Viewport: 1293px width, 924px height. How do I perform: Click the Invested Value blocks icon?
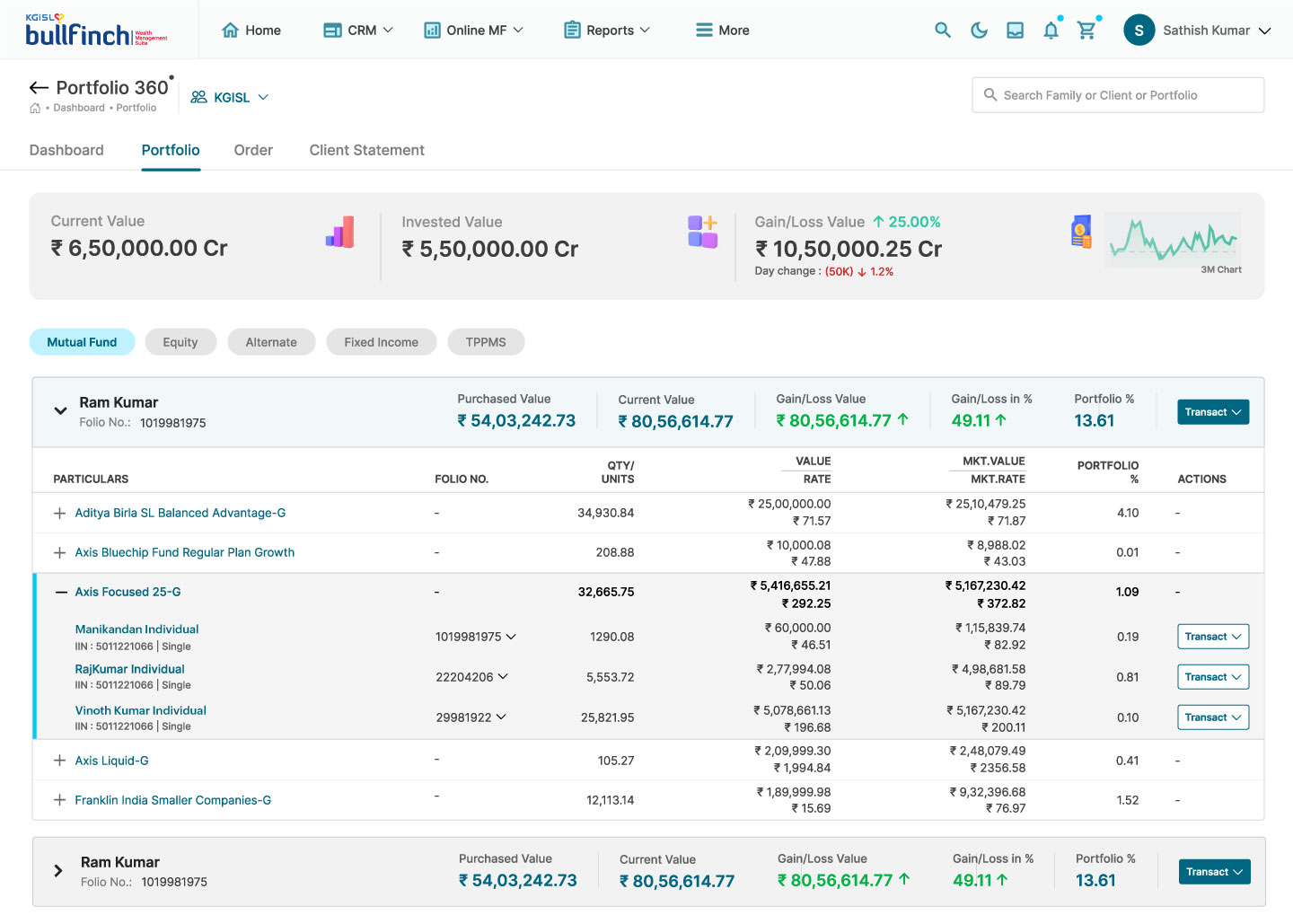[x=703, y=232]
